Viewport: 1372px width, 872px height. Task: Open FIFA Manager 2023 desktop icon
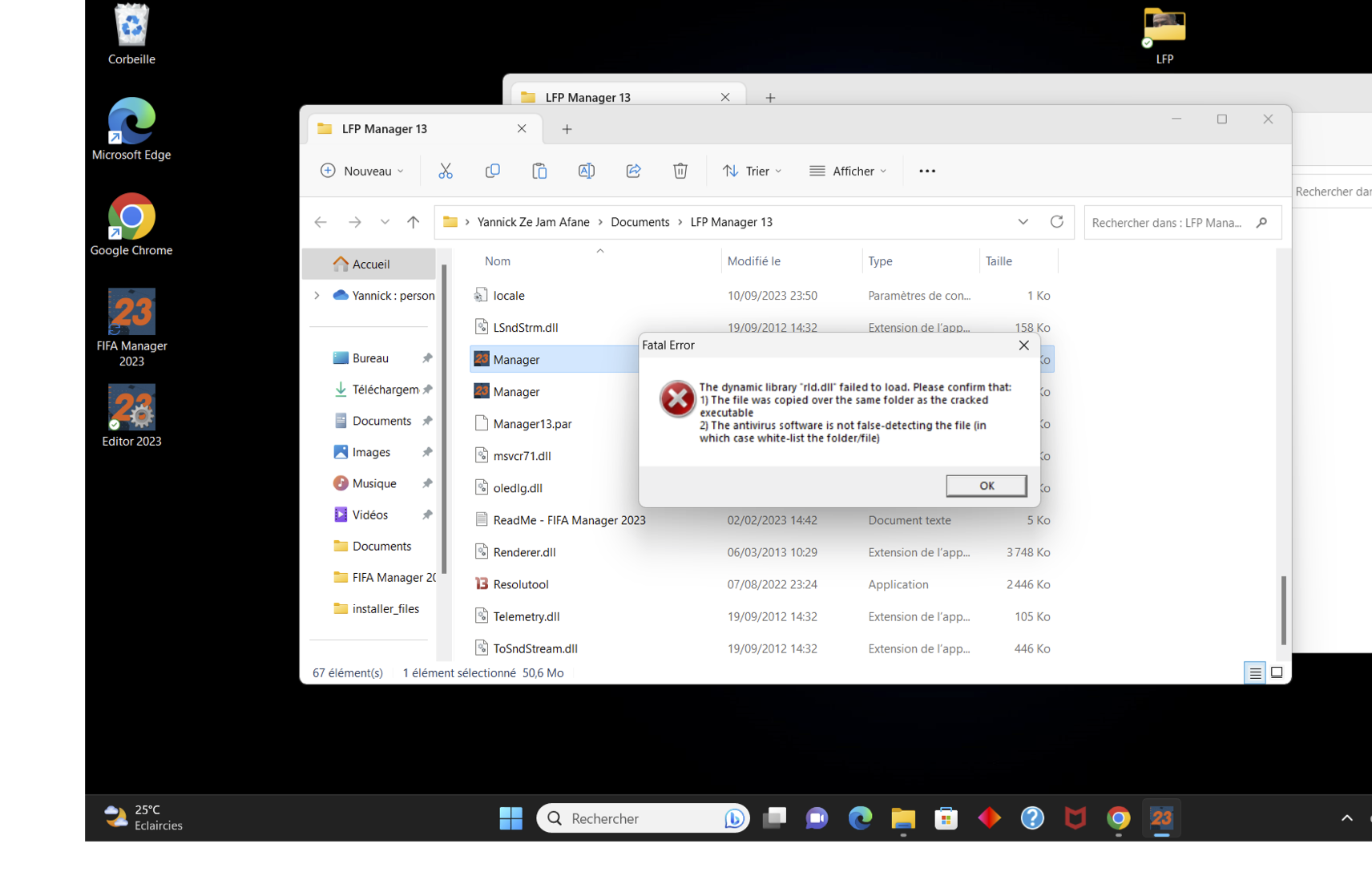(131, 327)
